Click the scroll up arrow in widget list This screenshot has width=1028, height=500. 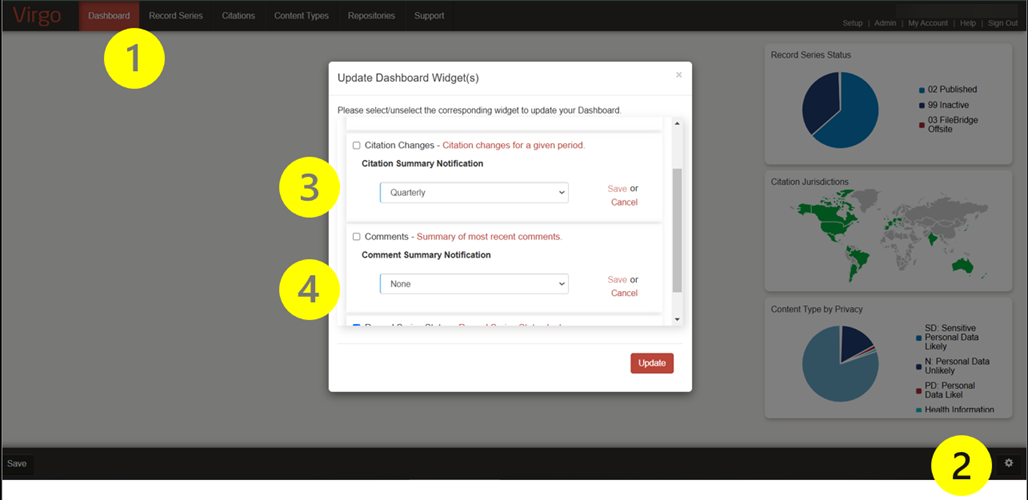pos(678,124)
